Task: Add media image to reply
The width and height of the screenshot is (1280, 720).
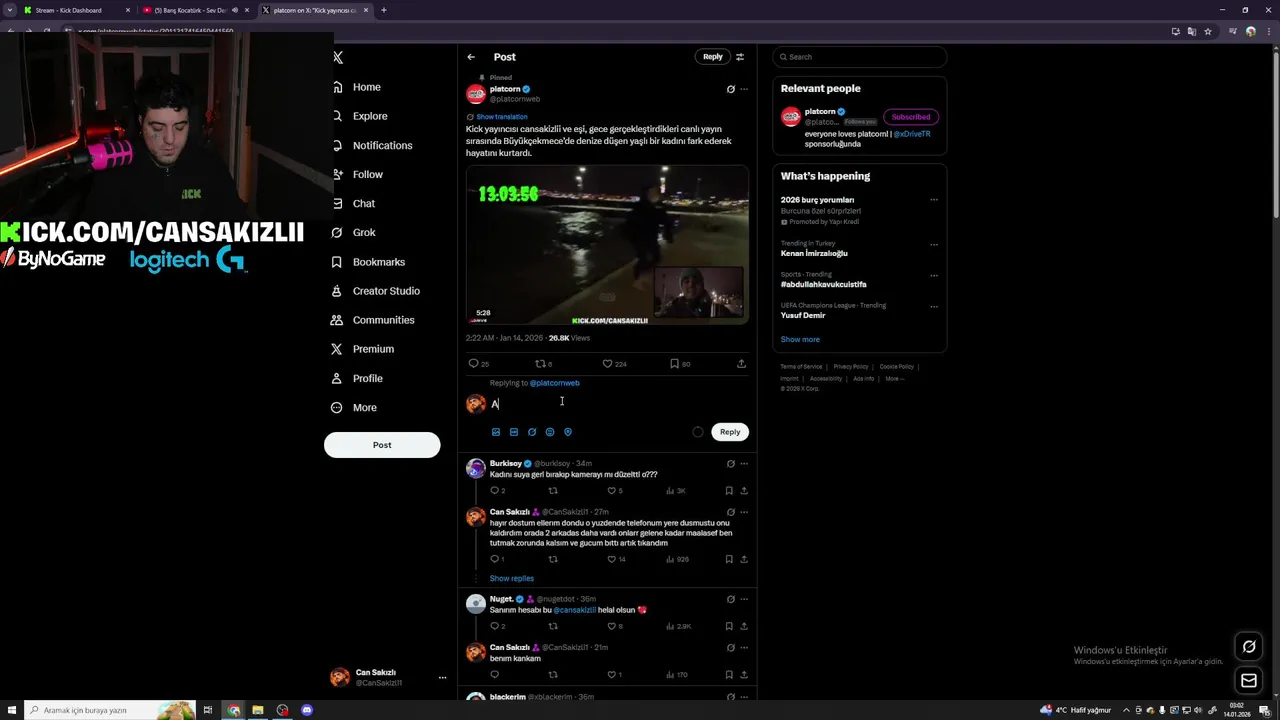Action: click(495, 432)
